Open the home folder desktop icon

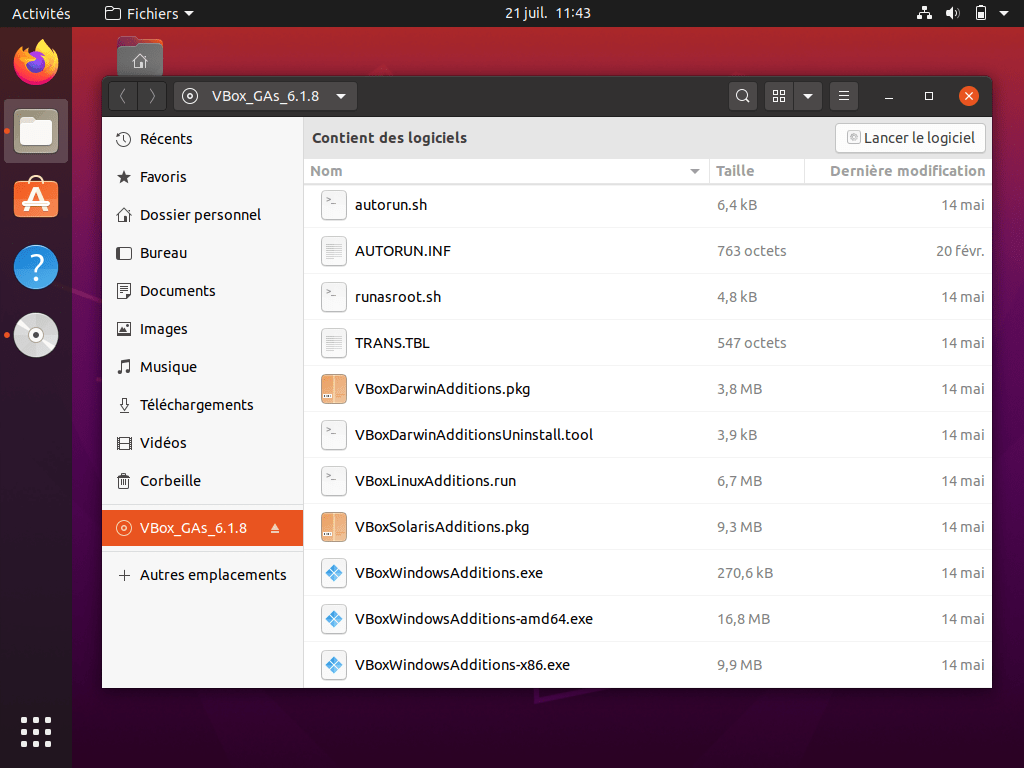pyautogui.click(x=140, y=57)
